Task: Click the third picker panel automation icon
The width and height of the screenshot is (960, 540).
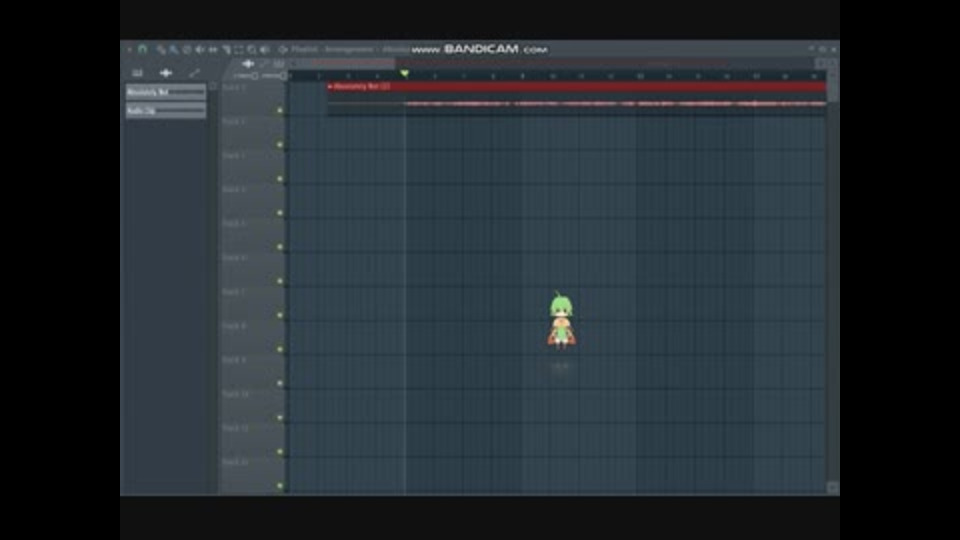Action: coord(194,73)
